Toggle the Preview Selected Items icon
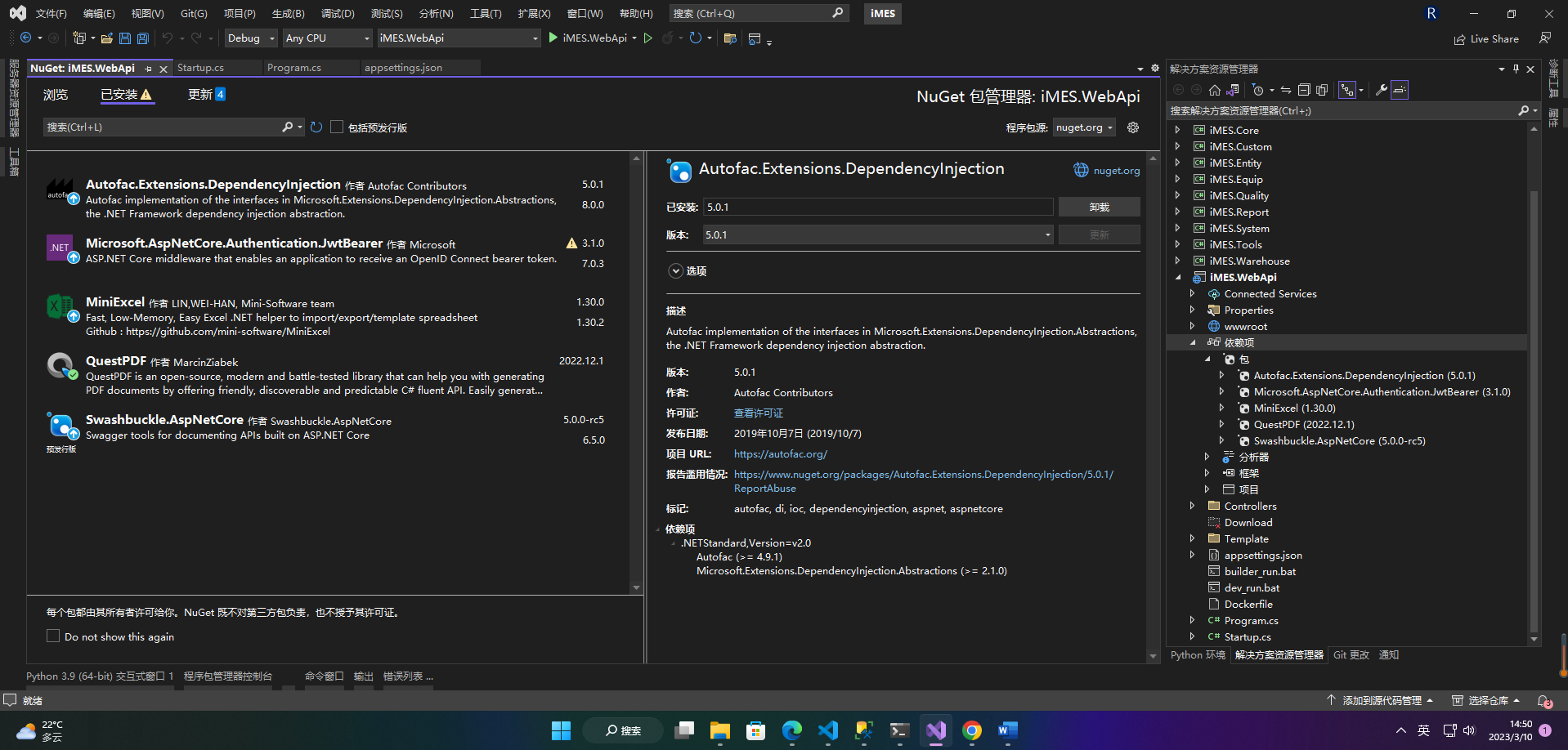This screenshot has width=1568, height=750. (1400, 90)
